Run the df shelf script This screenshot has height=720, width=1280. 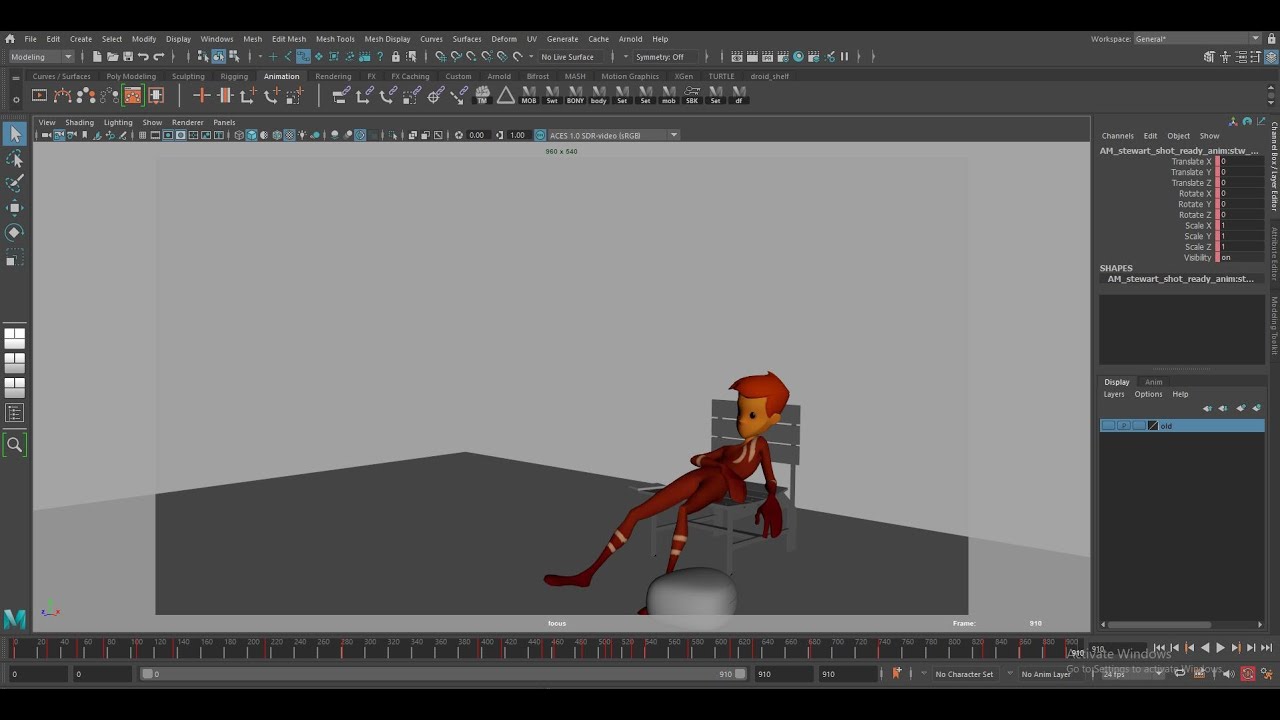pyautogui.click(x=739, y=95)
